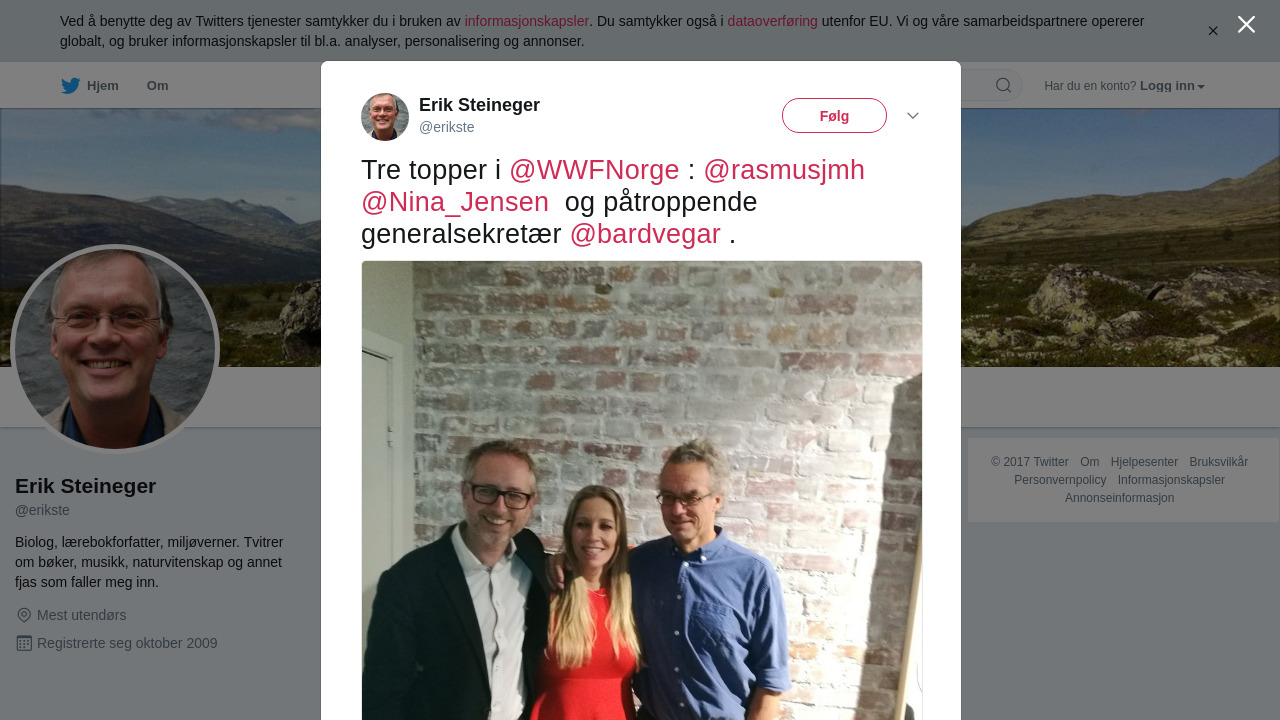Open the dataoverføring link in notice
1280x720 pixels.
772,21
